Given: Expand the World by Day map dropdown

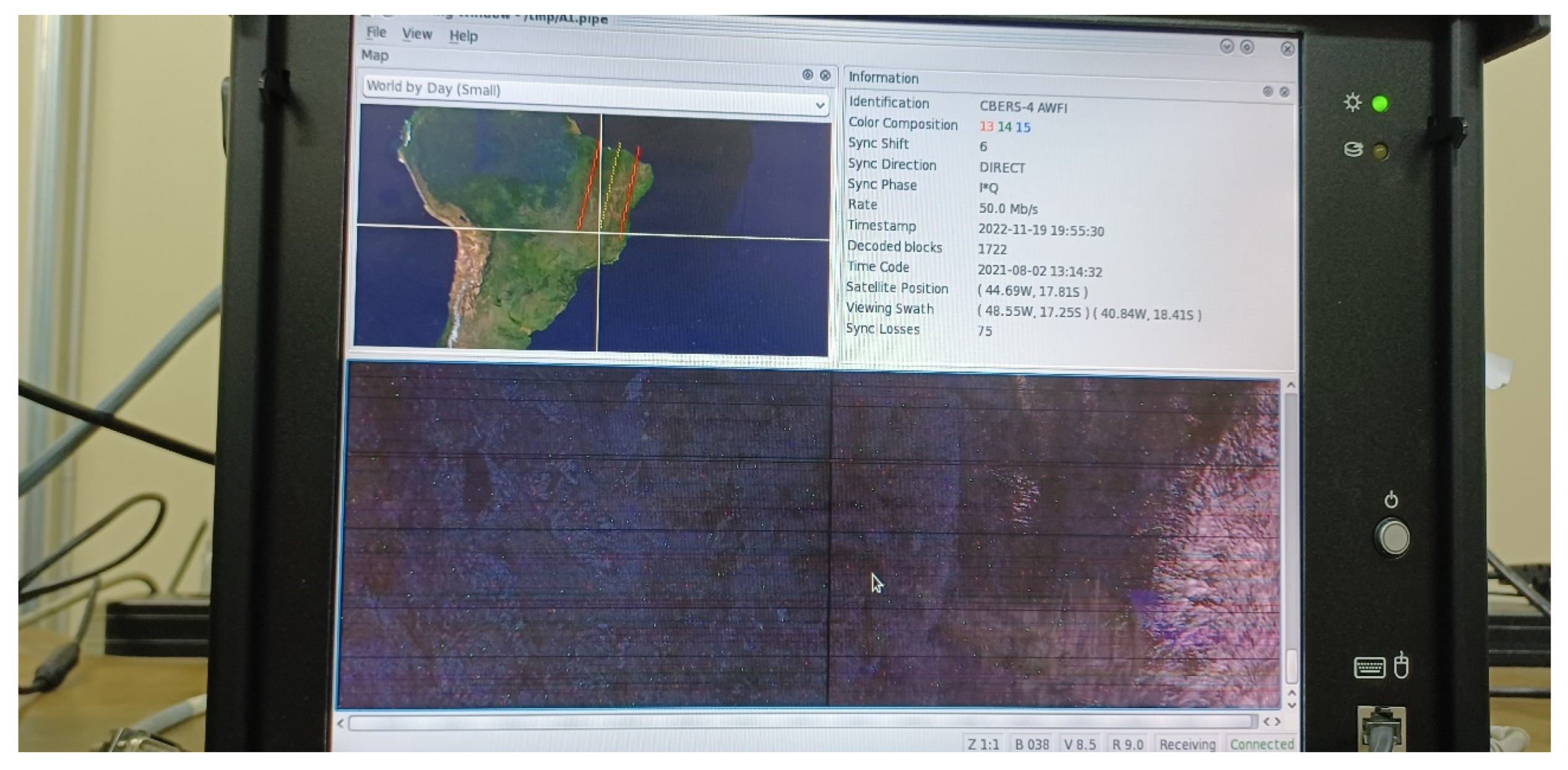Looking at the screenshot, I should point(820,105).
